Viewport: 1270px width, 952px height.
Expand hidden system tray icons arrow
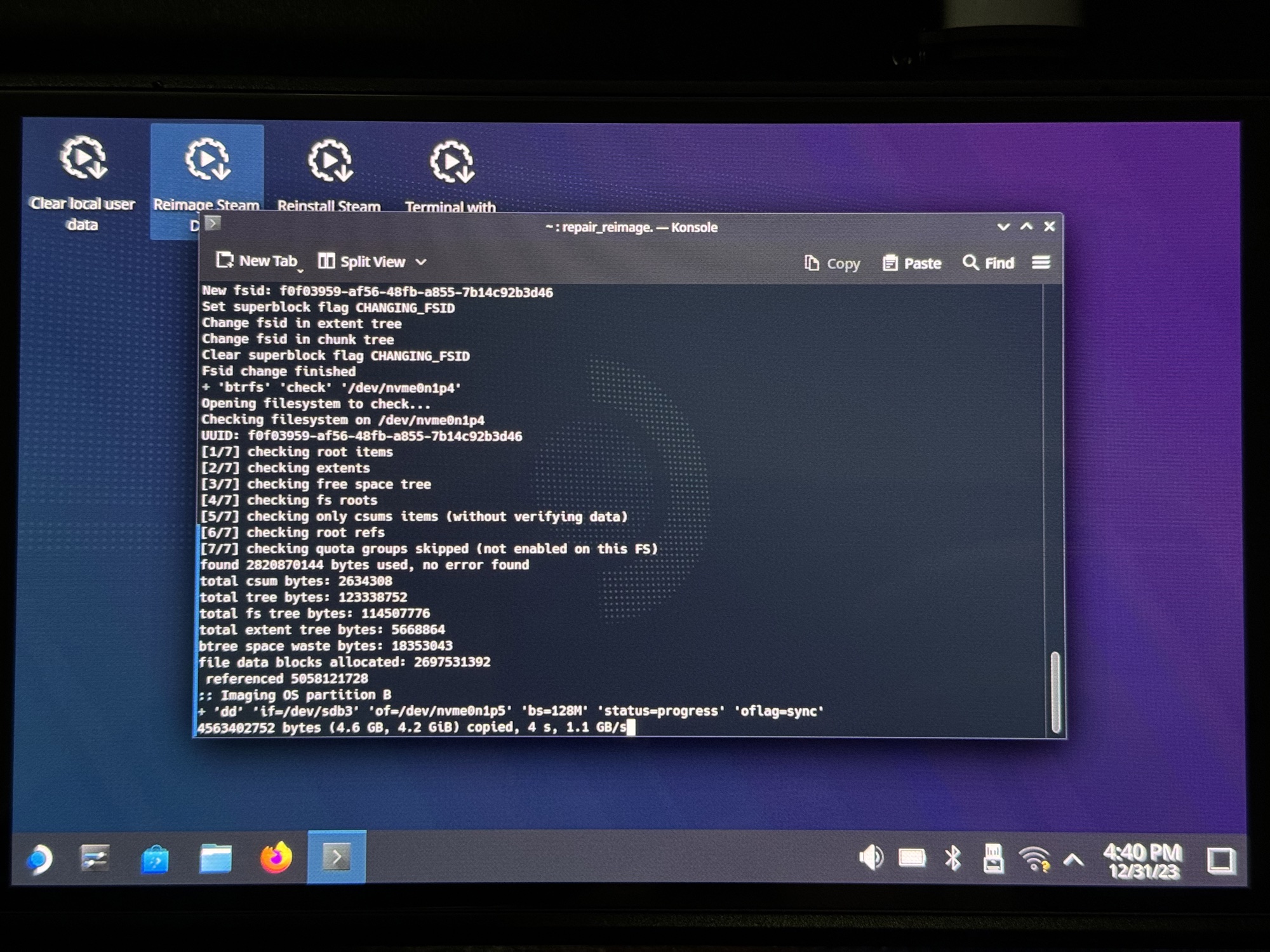pyautogui.click(x=1073, y=860)
